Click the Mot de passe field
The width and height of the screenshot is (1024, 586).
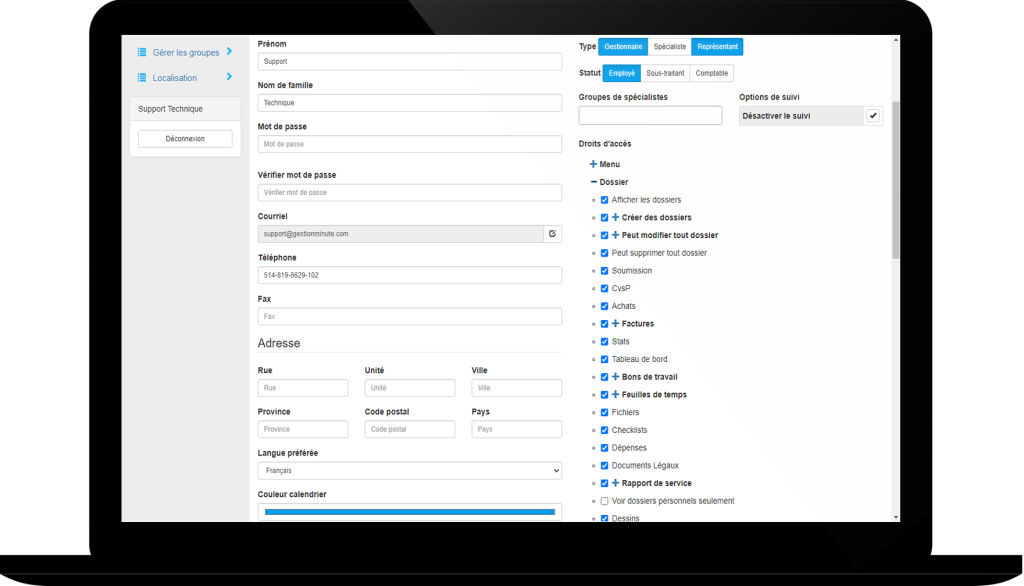tap(409, 144)
